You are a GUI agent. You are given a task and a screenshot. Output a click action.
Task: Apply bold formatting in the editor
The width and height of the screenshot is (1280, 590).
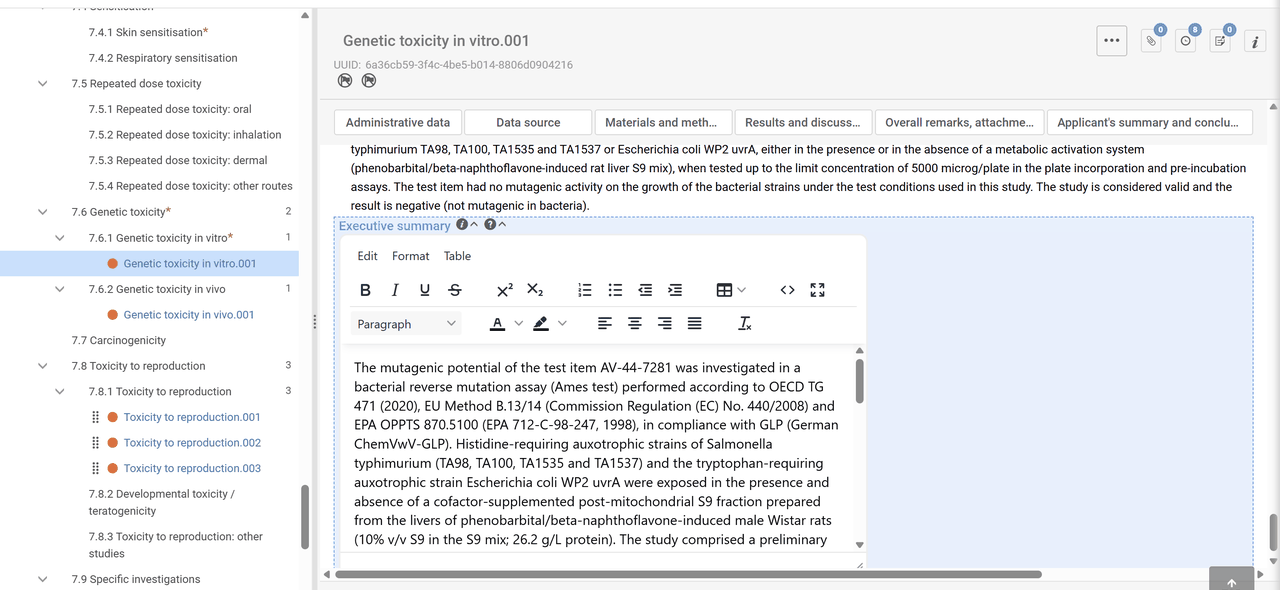(365, 290)
